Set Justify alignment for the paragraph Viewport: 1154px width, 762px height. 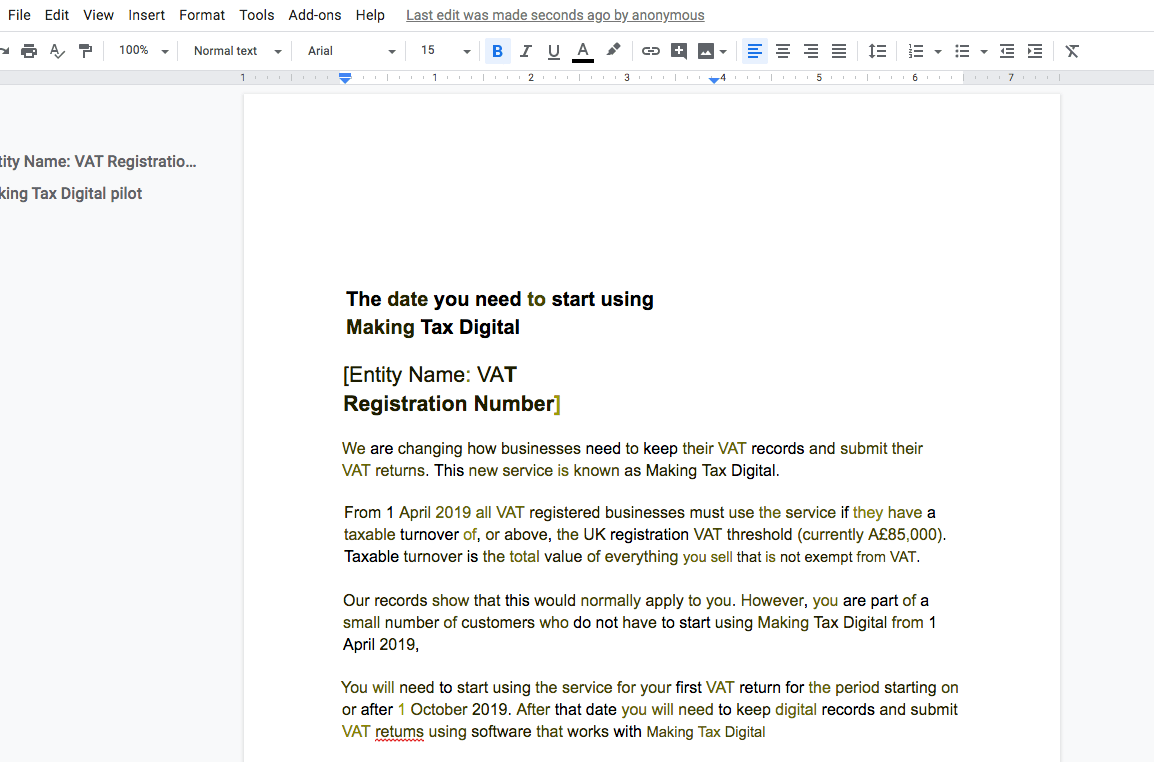[x=839, y=51]
